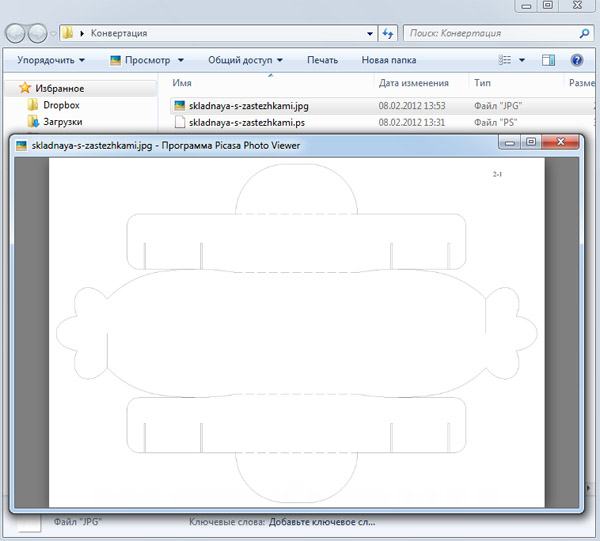Sort by Дата изменения column header
Image resolution: width=600 pixels, height=541 pixels.
[414, 83]
